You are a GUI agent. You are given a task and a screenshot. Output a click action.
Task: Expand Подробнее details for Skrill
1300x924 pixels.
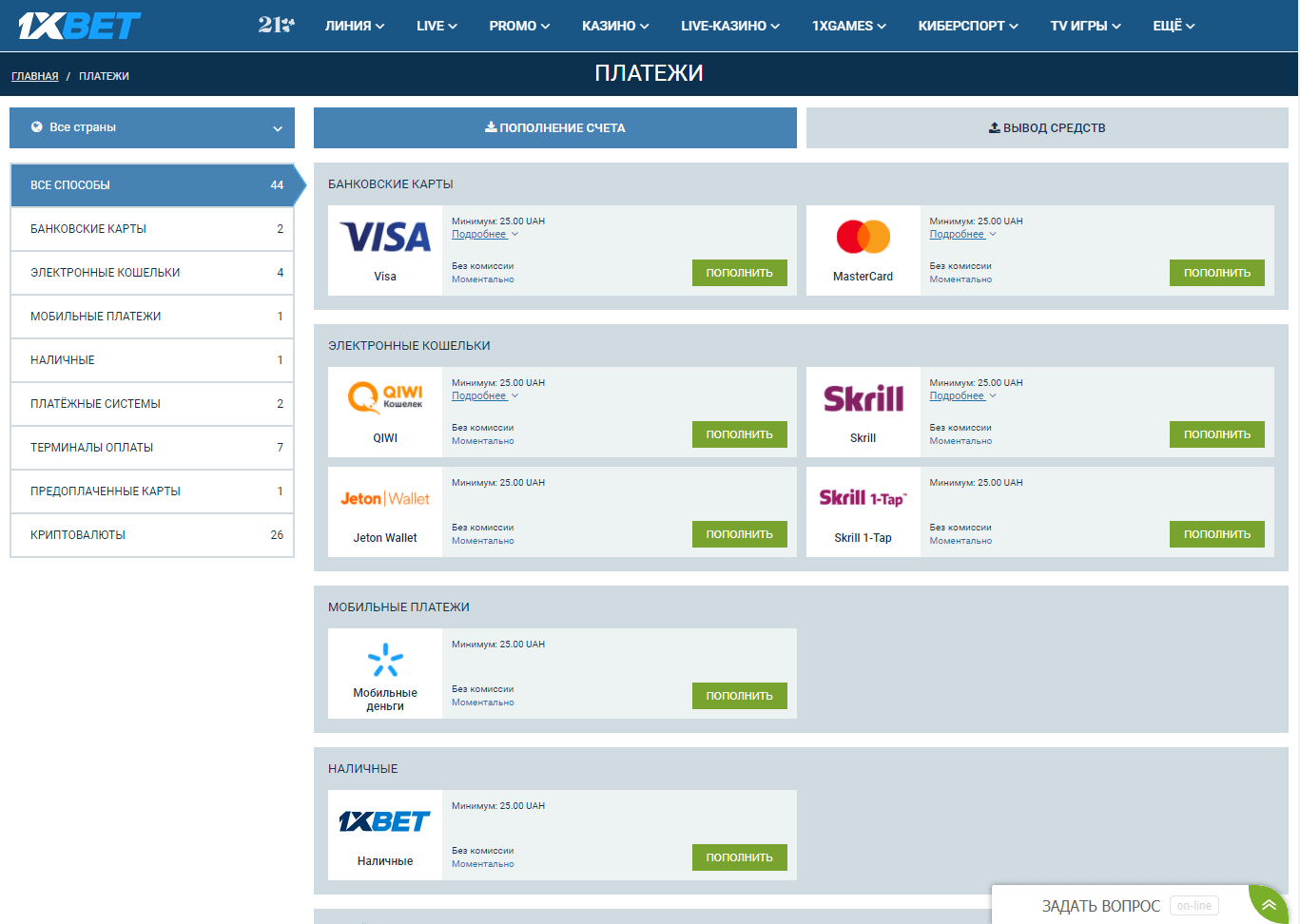point(962,395)
